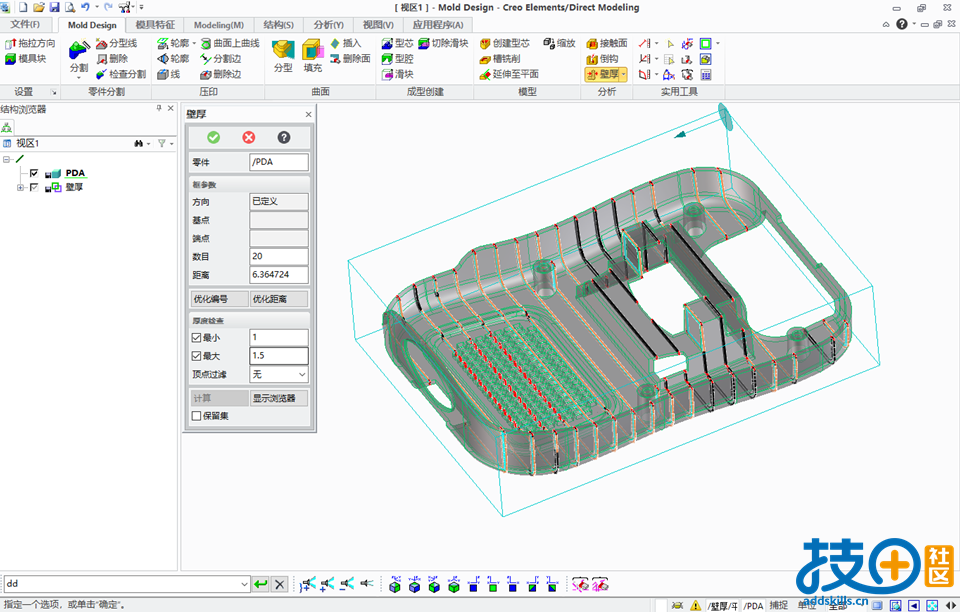Viewport: 960px width, 612px height.
Task: Click the red cancel X in 壁厚 dialog
Action: [249, 137]
